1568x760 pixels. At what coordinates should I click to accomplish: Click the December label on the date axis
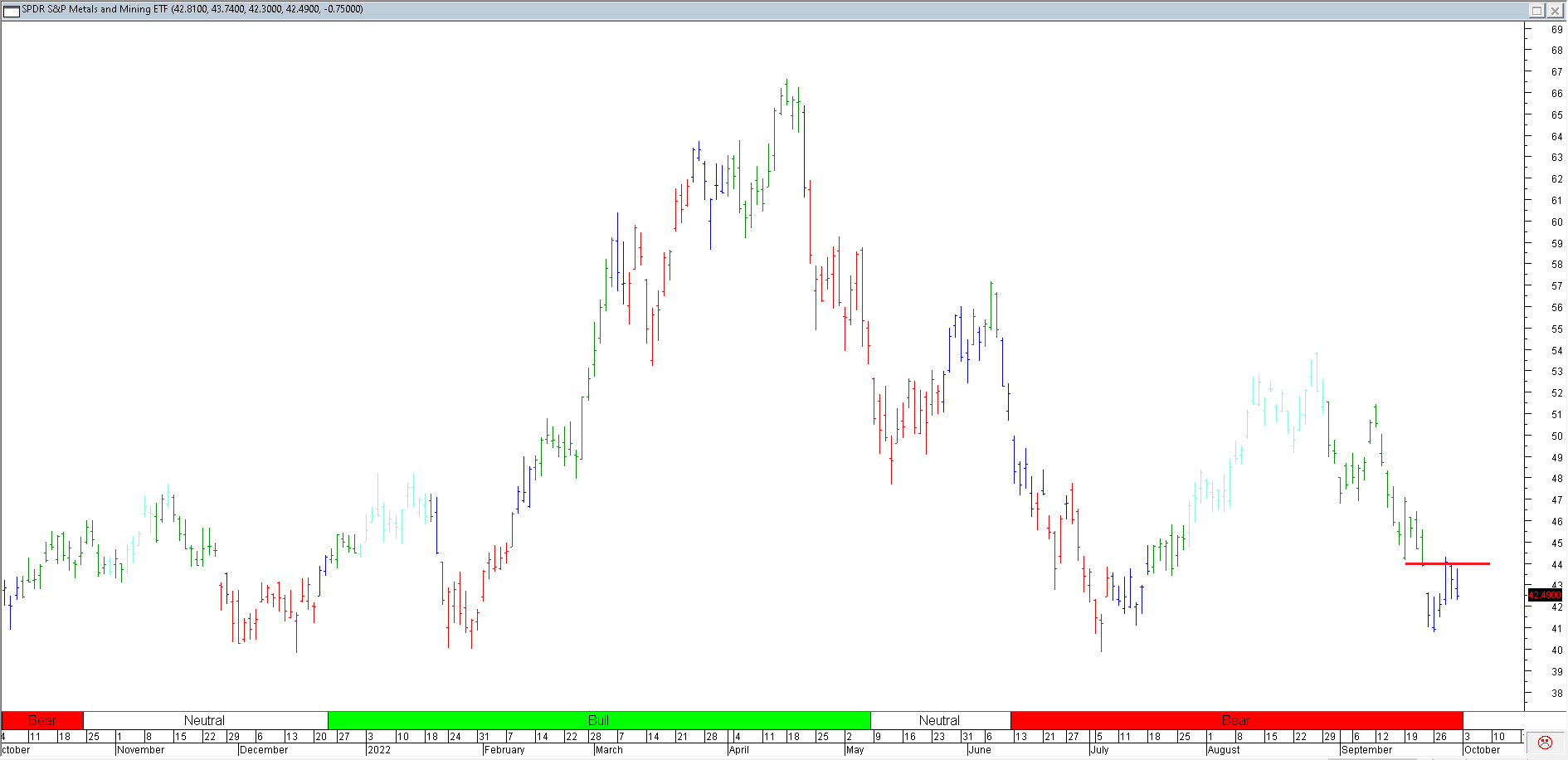(264, 750)
